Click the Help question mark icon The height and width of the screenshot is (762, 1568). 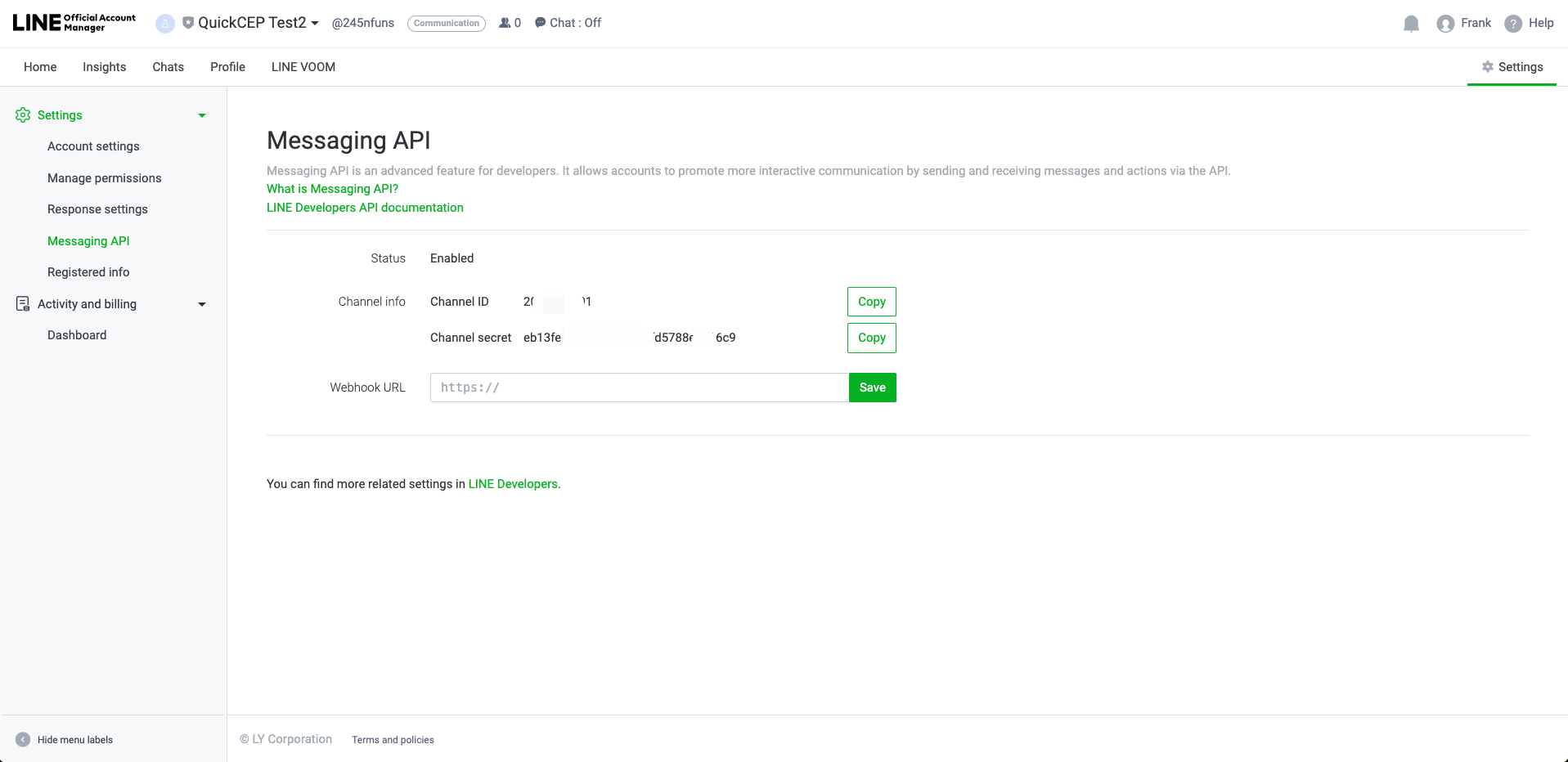click(x=1513, y=24)
